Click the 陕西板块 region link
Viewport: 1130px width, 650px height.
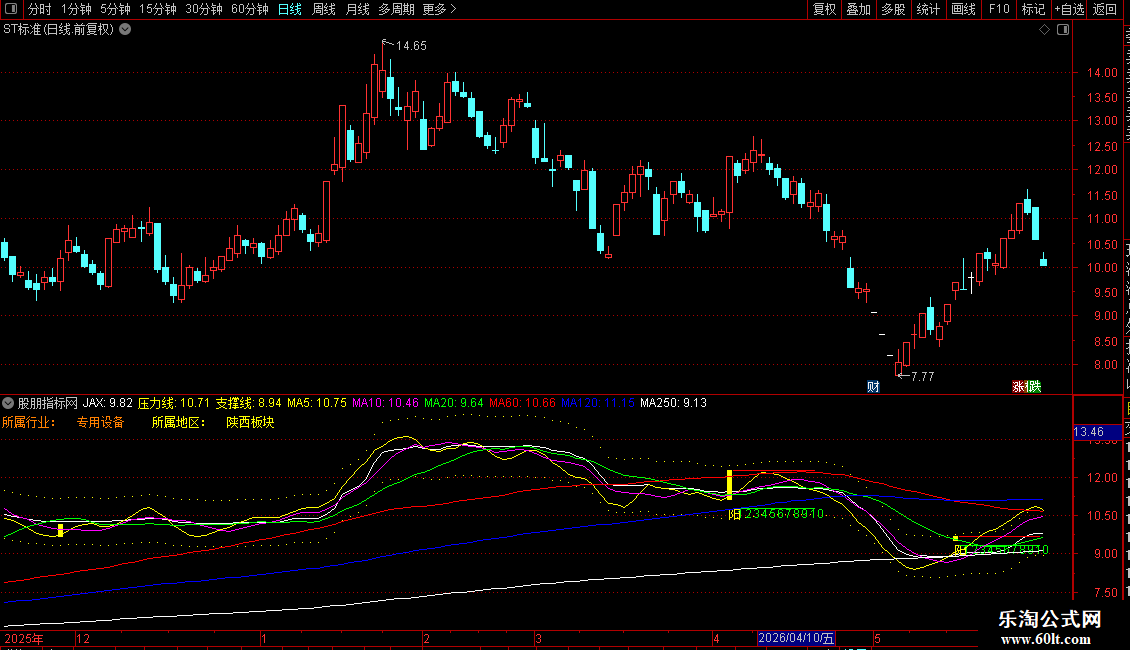(250, 422)
